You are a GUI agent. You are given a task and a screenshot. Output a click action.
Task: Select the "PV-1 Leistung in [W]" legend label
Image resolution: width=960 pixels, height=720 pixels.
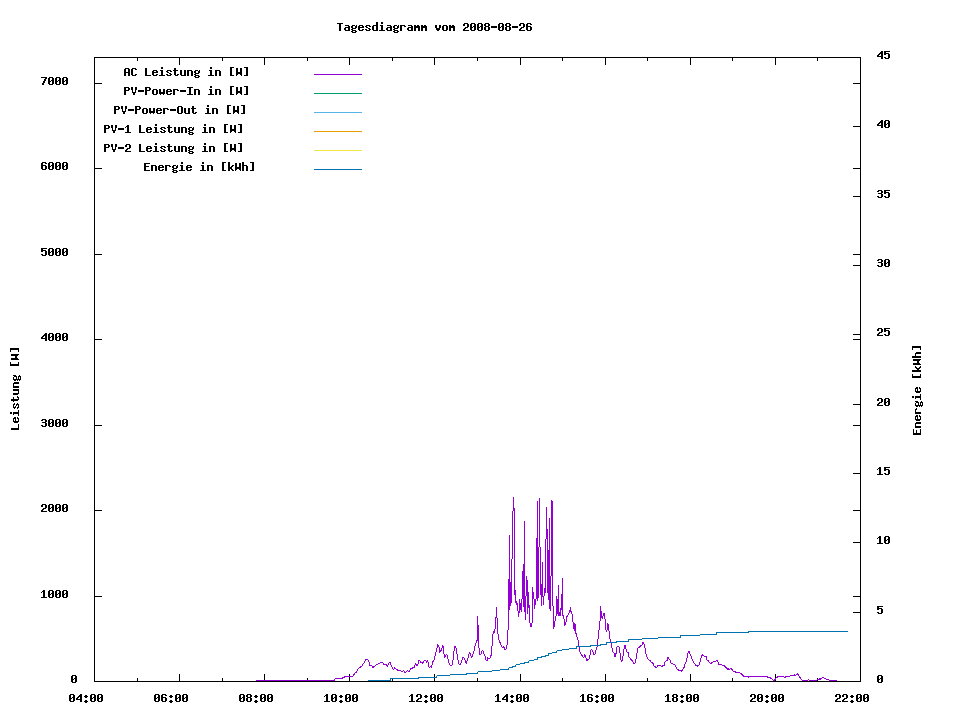click(x=173, y=129)
